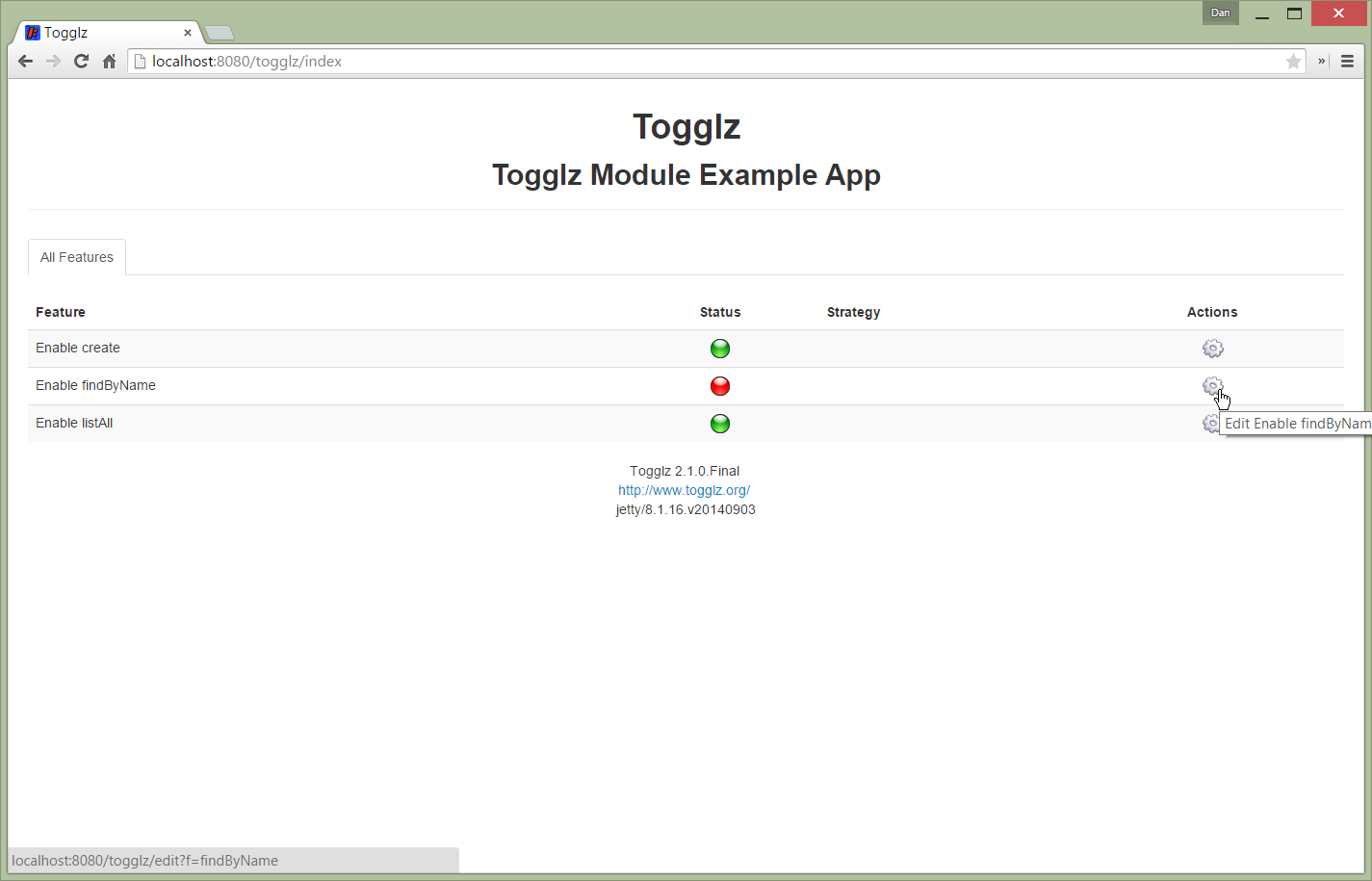The width and height of the screenshot is (1372, 881).
Task: Open the http://www.togglz.org/ link
Action: (x=684, y=490)
